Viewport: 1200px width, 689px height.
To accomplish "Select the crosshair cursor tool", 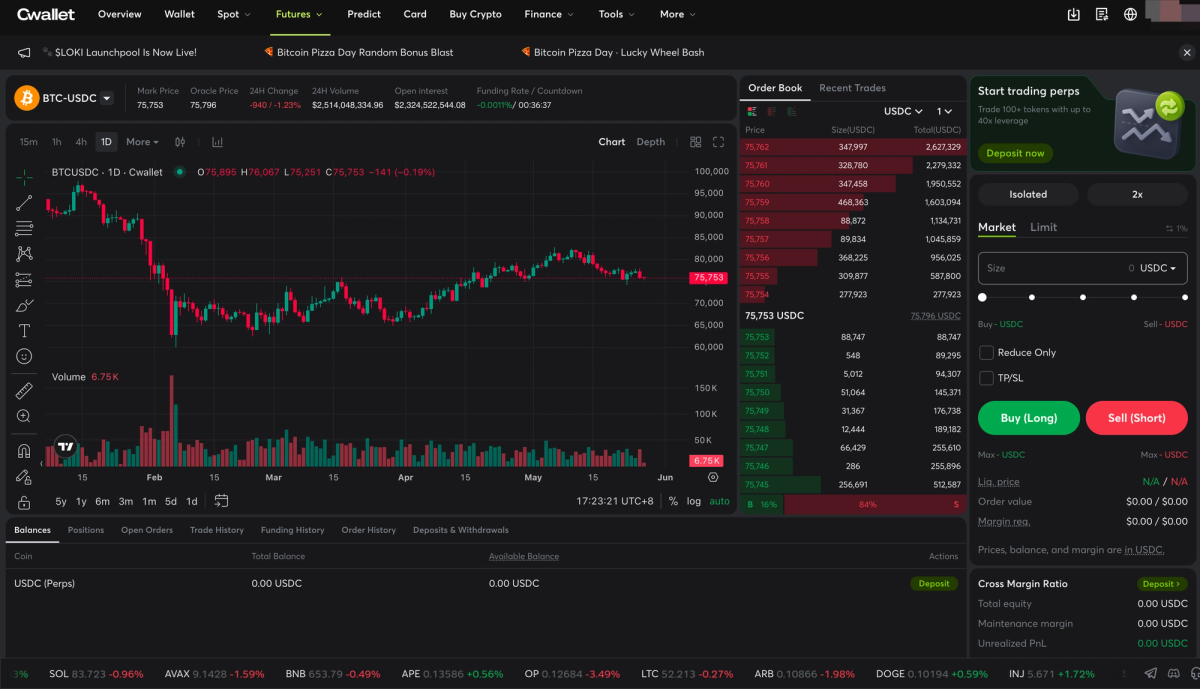I will (x=24, y=177).
